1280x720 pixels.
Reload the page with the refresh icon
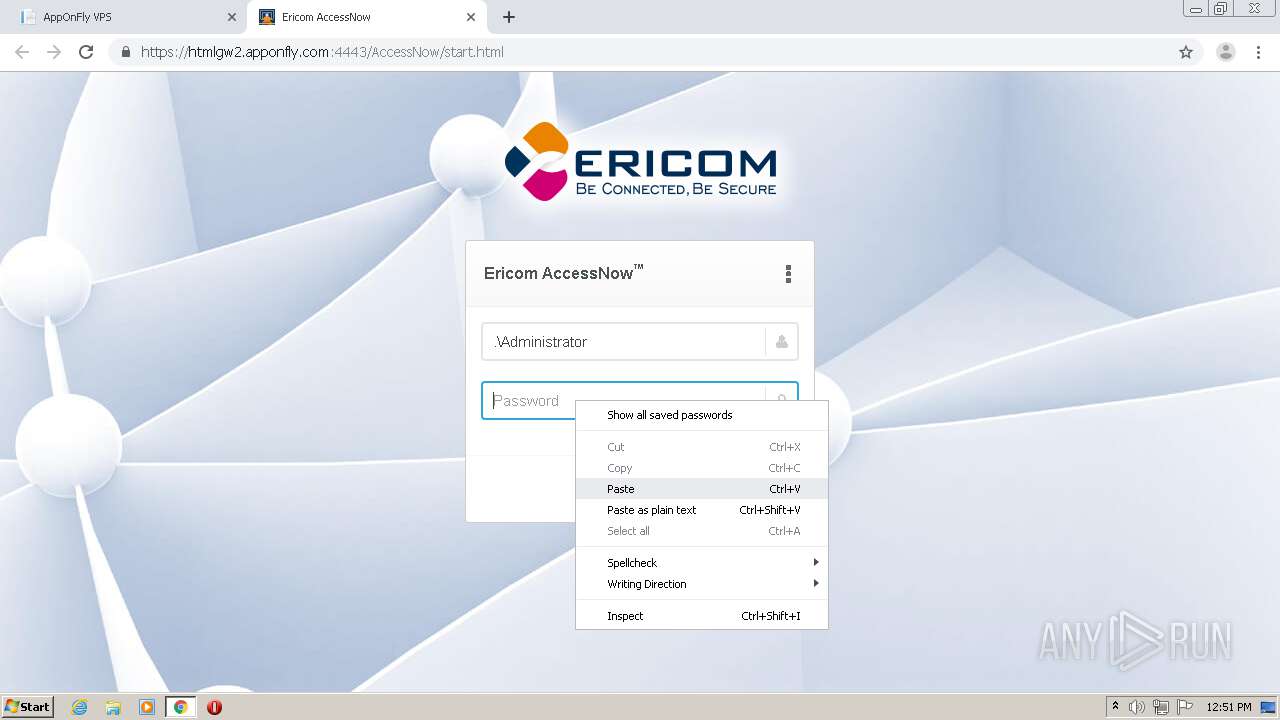pyautogui.click(x=86, y=52)
